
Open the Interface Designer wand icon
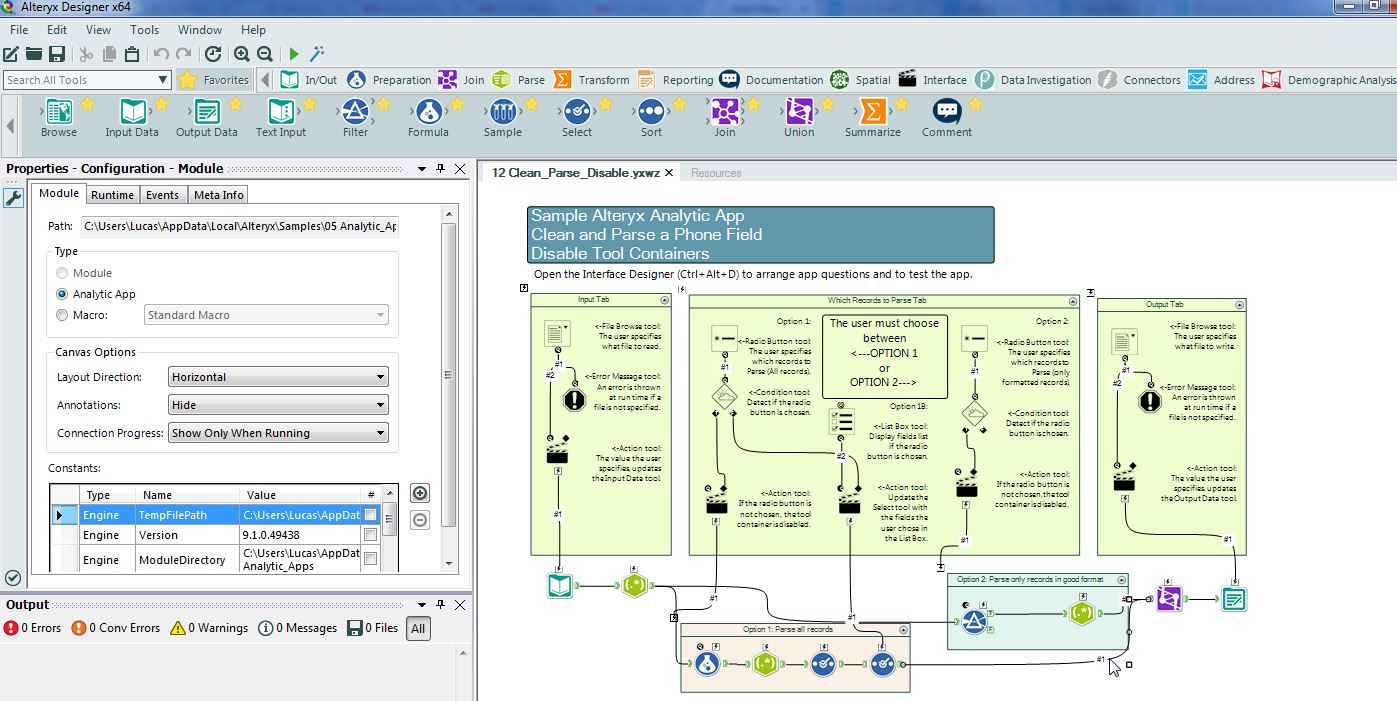[x=317, y=54]
